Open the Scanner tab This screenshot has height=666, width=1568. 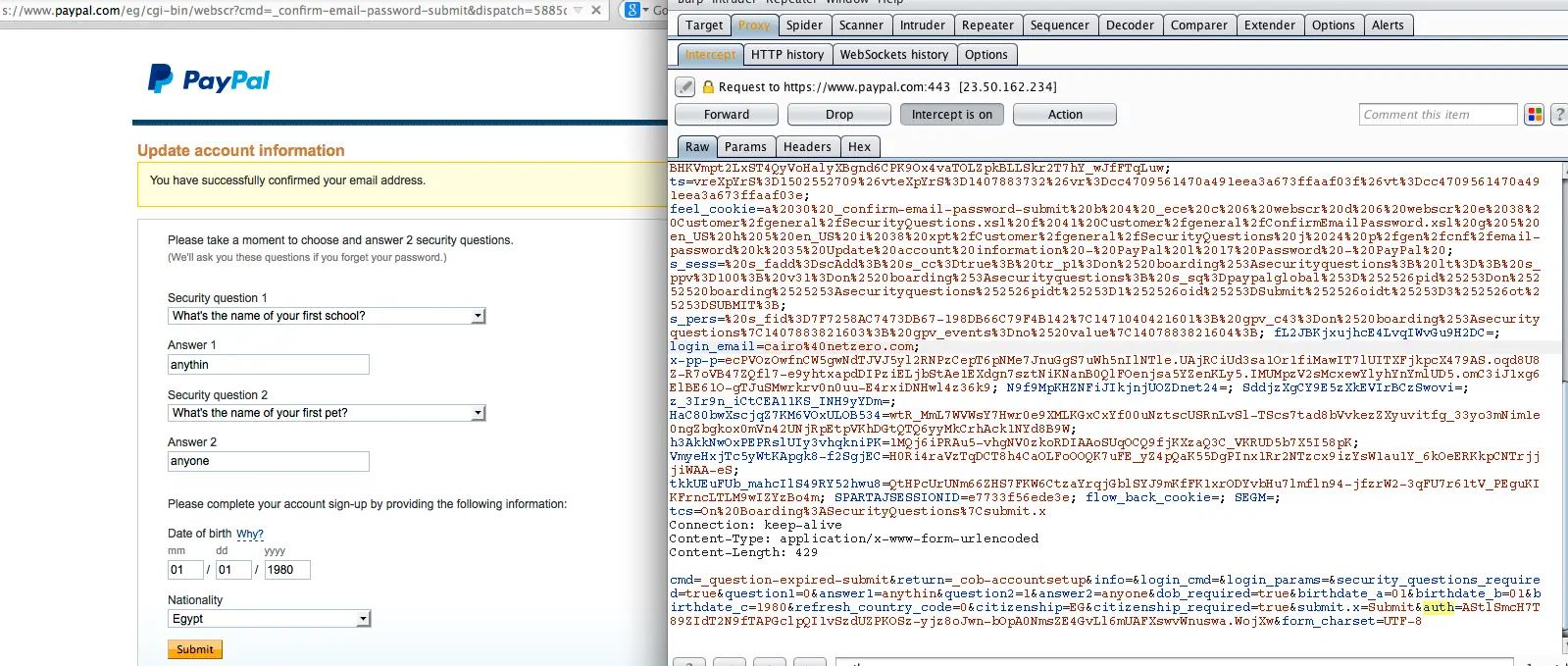(x=861, y=26)
